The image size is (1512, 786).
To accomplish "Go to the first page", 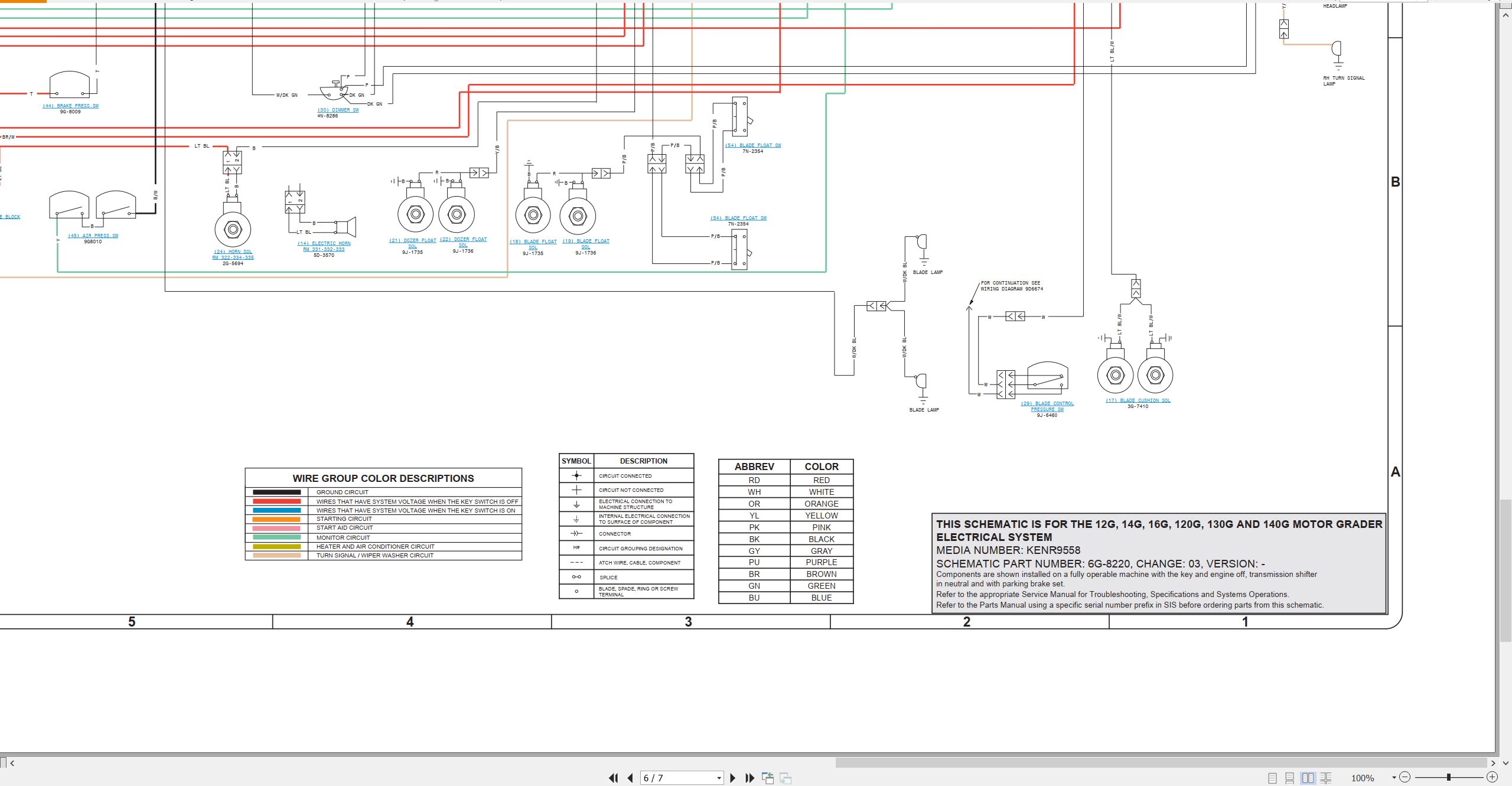I will tap(613, 778).
